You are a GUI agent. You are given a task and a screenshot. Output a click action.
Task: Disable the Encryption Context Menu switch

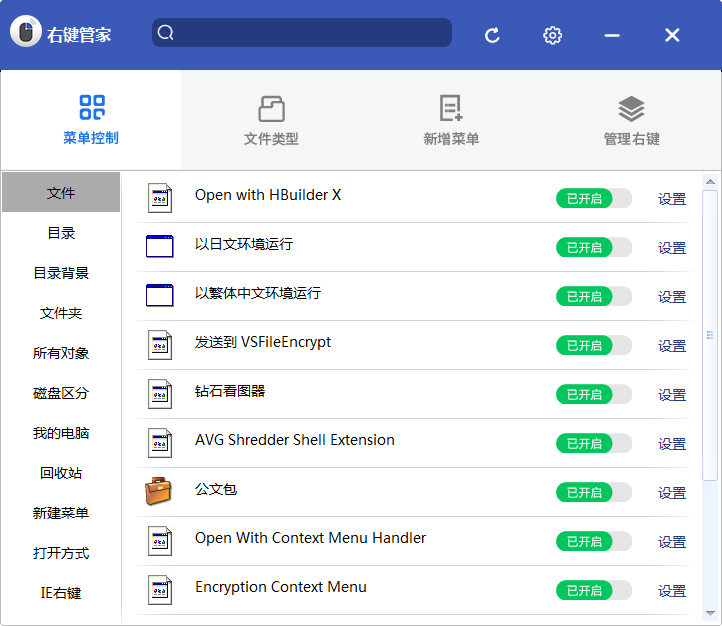pyautogui.click(x=594, y=591)
